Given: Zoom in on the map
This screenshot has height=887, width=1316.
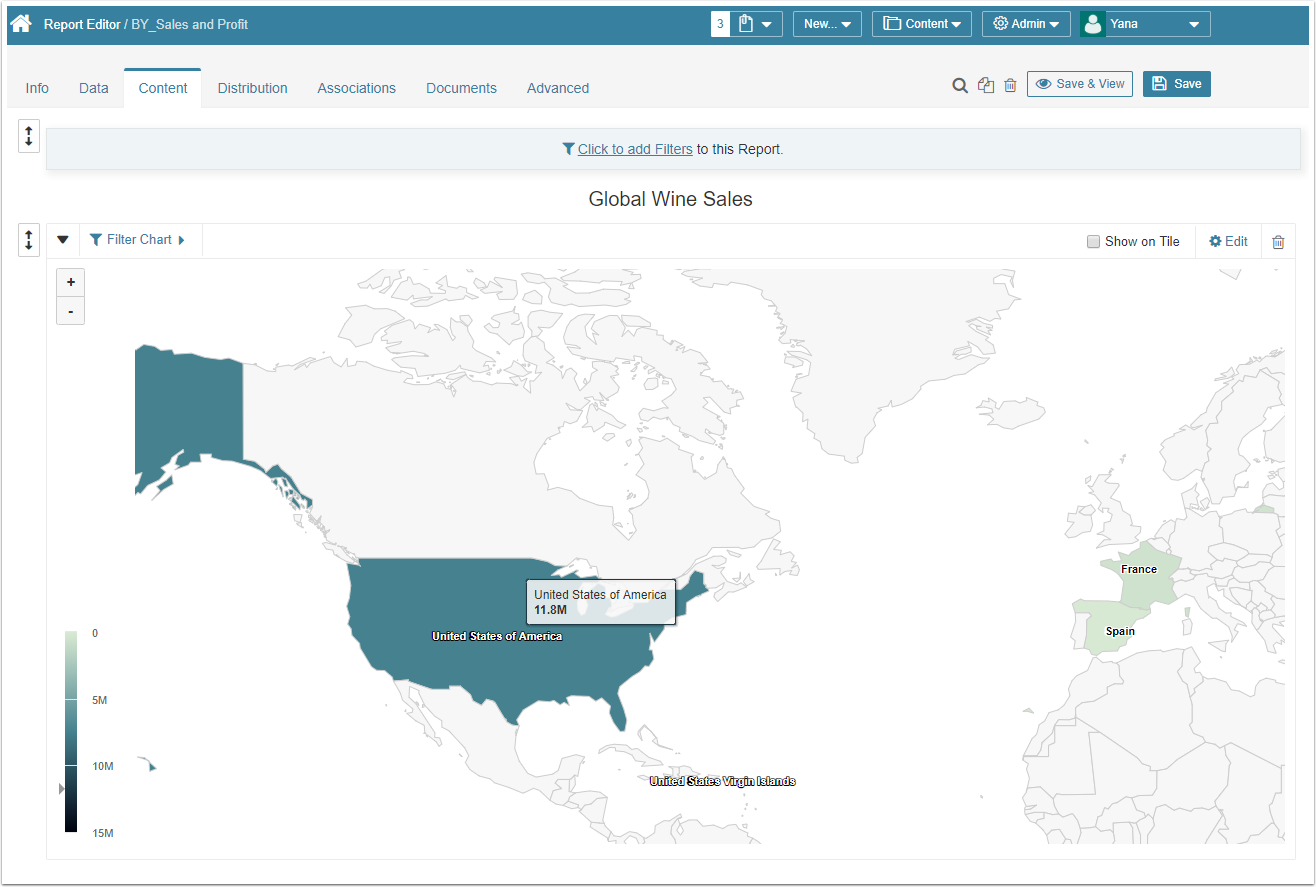Looking at the screenshot, I should (71, 282).
